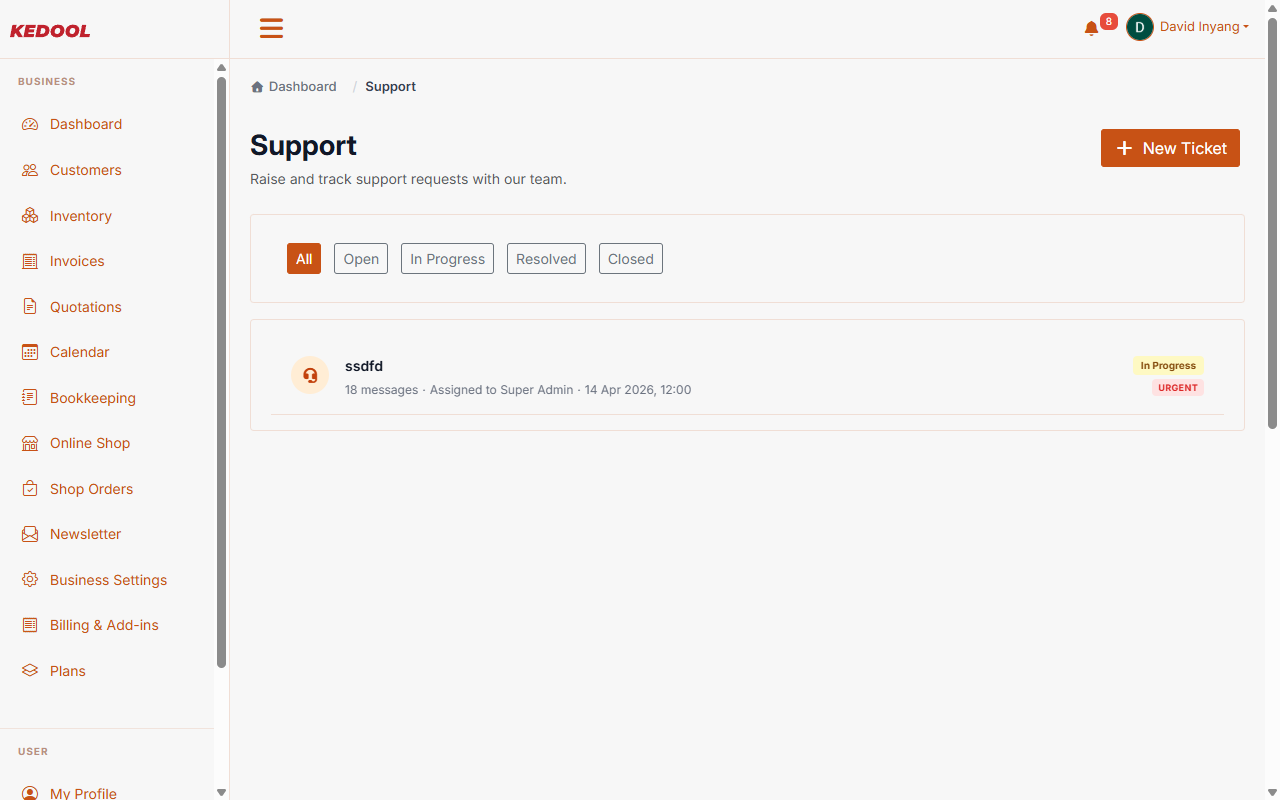Click the sidebar scroll down arrow
The width and height of the screenshot is (1280, 800).
click(221, 792)
